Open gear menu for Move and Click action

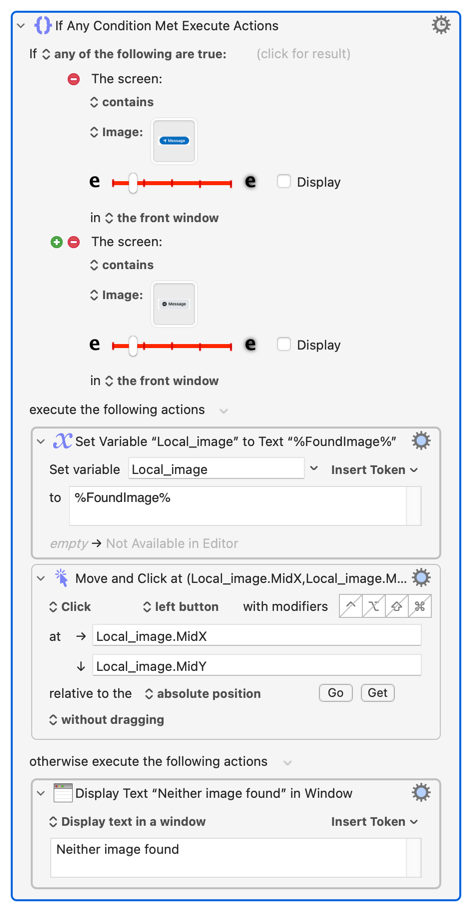coord(421,578)
